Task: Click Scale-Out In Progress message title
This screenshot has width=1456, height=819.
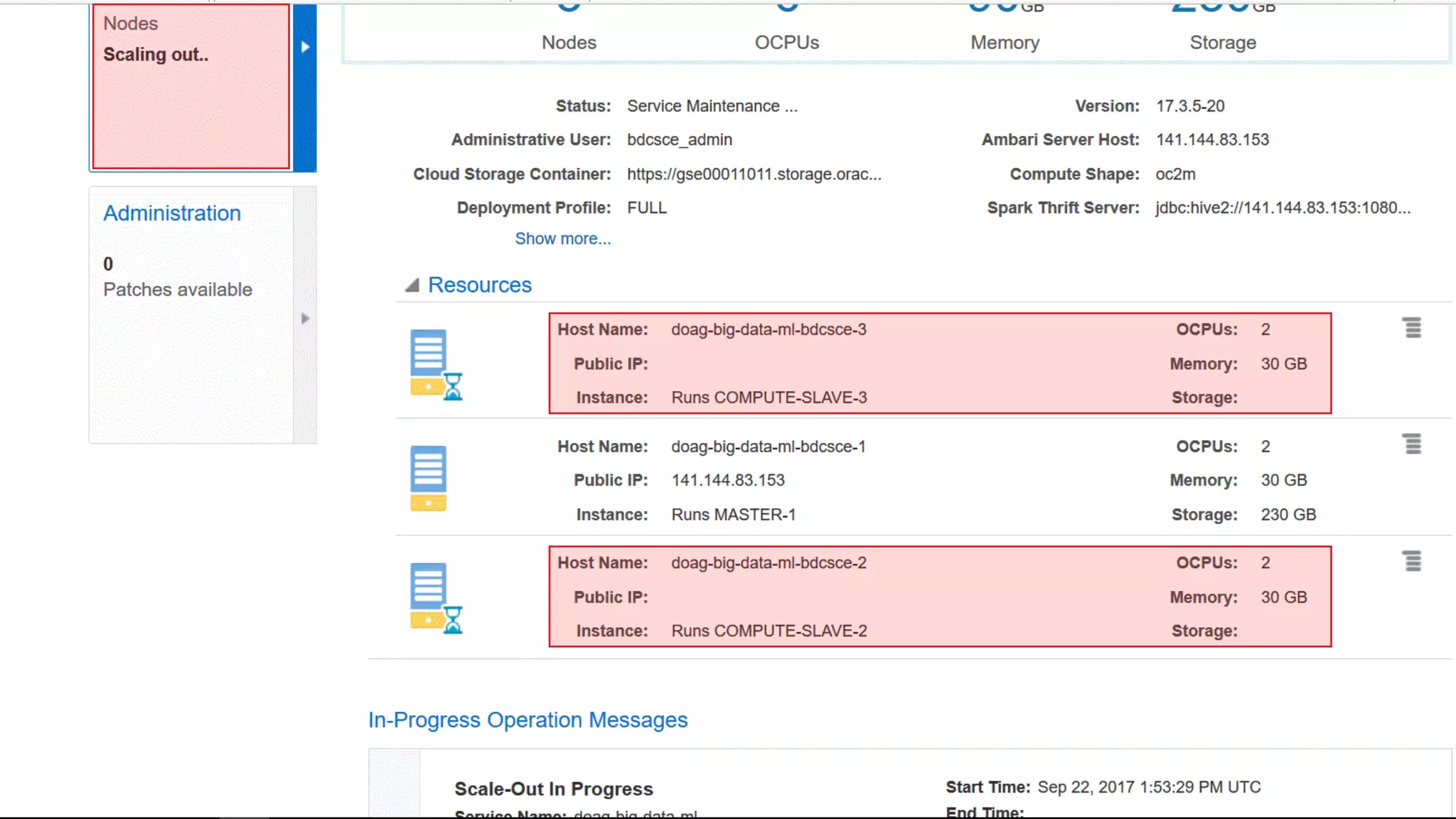Action: point(553,789)
